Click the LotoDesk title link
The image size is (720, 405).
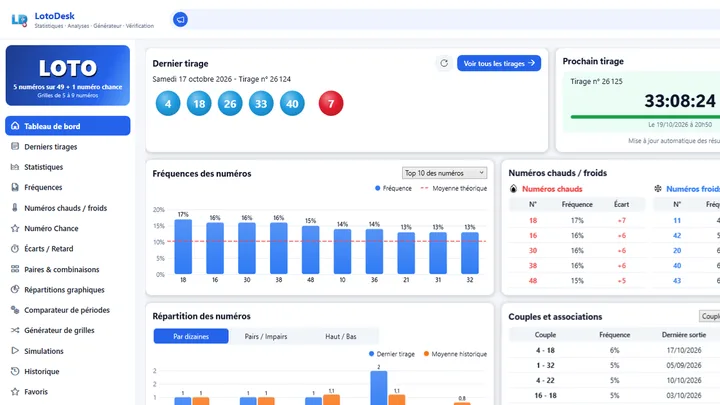(x=54, y=16)
